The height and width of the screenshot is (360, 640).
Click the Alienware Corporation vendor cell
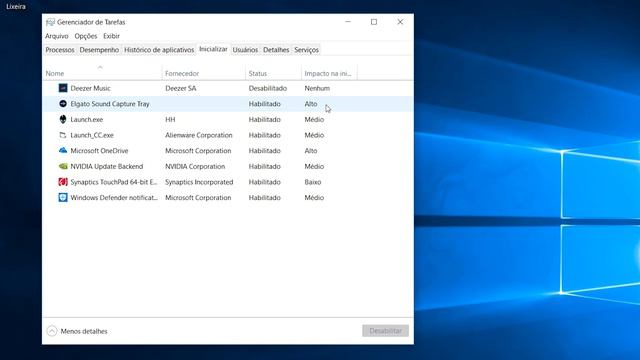pyautogui.click(x=199, y=135)
